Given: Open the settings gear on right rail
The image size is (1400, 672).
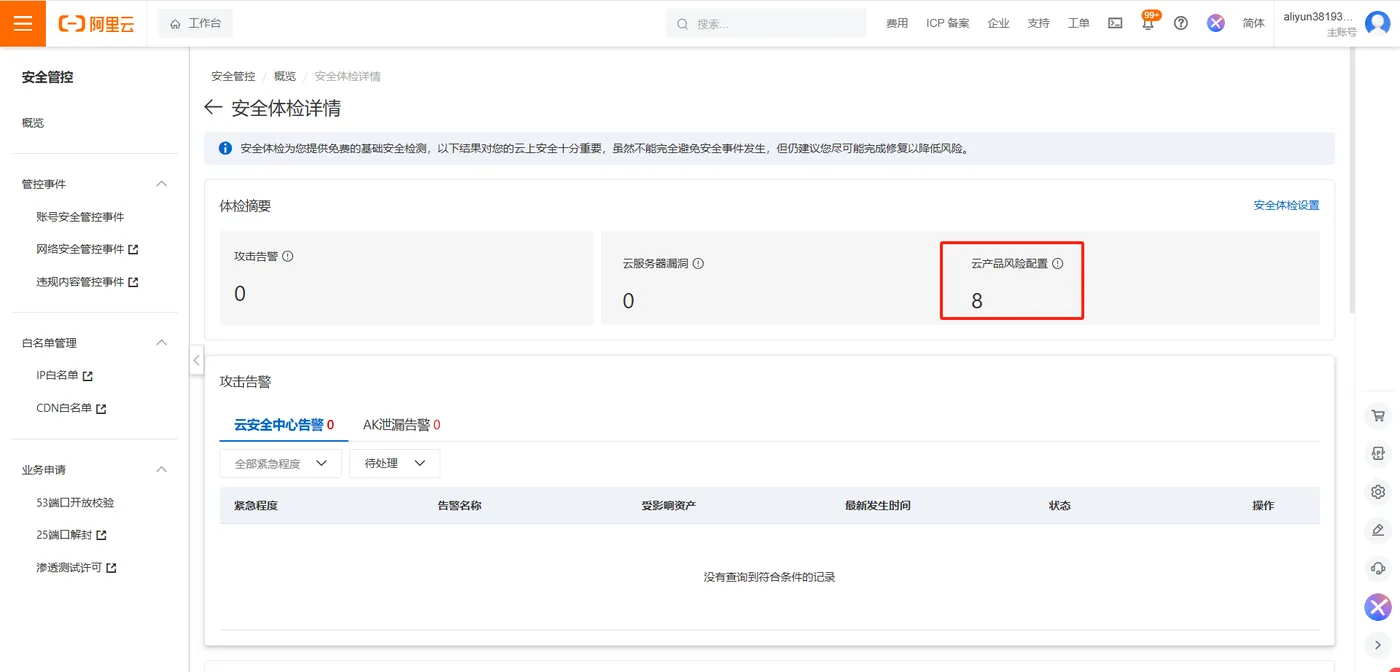Looking at the screenshot, I should coord(1378,492).
